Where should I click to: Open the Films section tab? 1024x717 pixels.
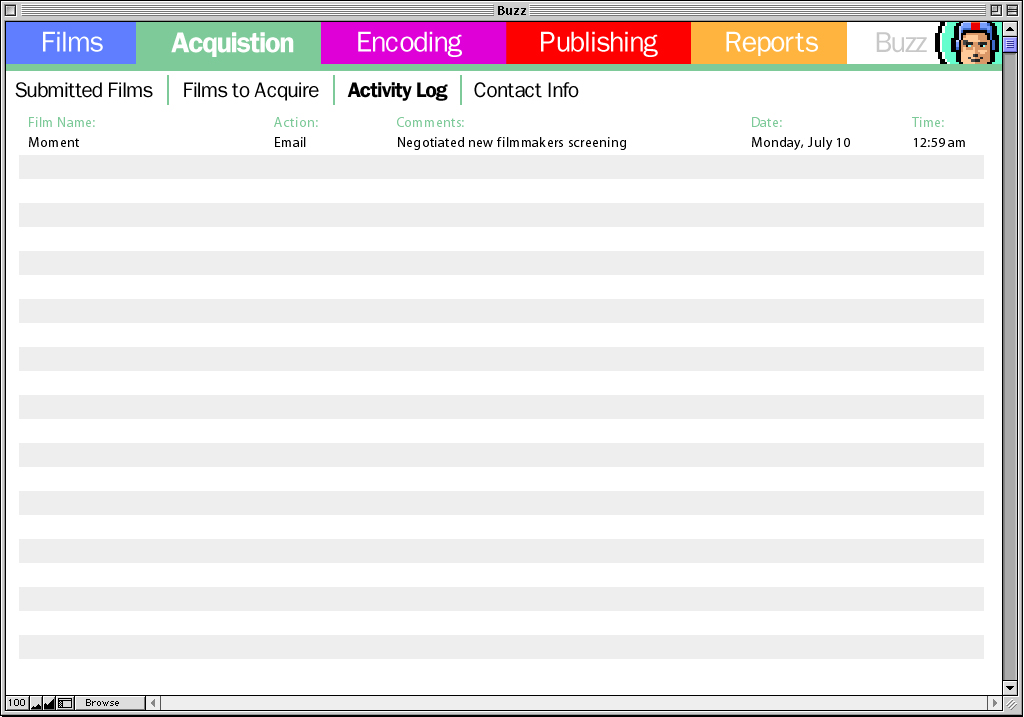point(71,43)
